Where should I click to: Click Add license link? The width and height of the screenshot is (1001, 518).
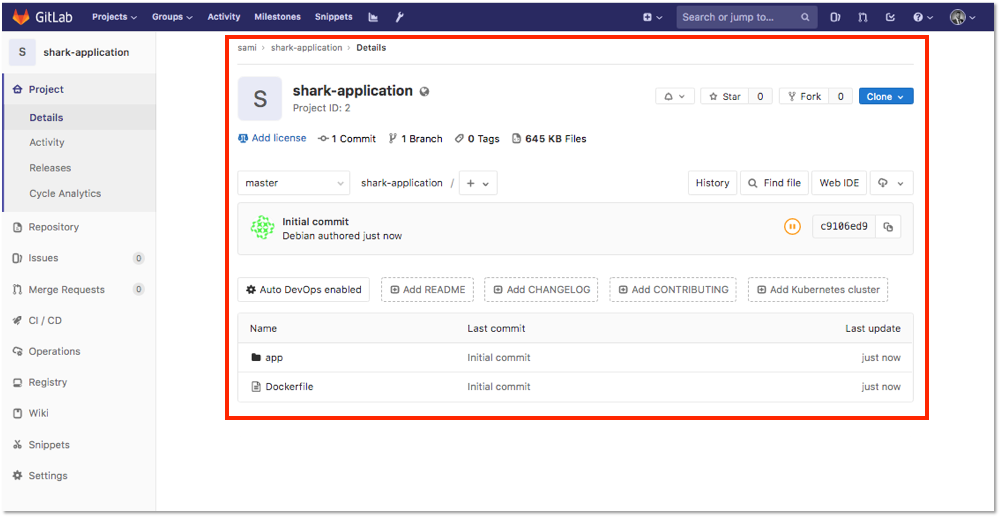[272, 138]
